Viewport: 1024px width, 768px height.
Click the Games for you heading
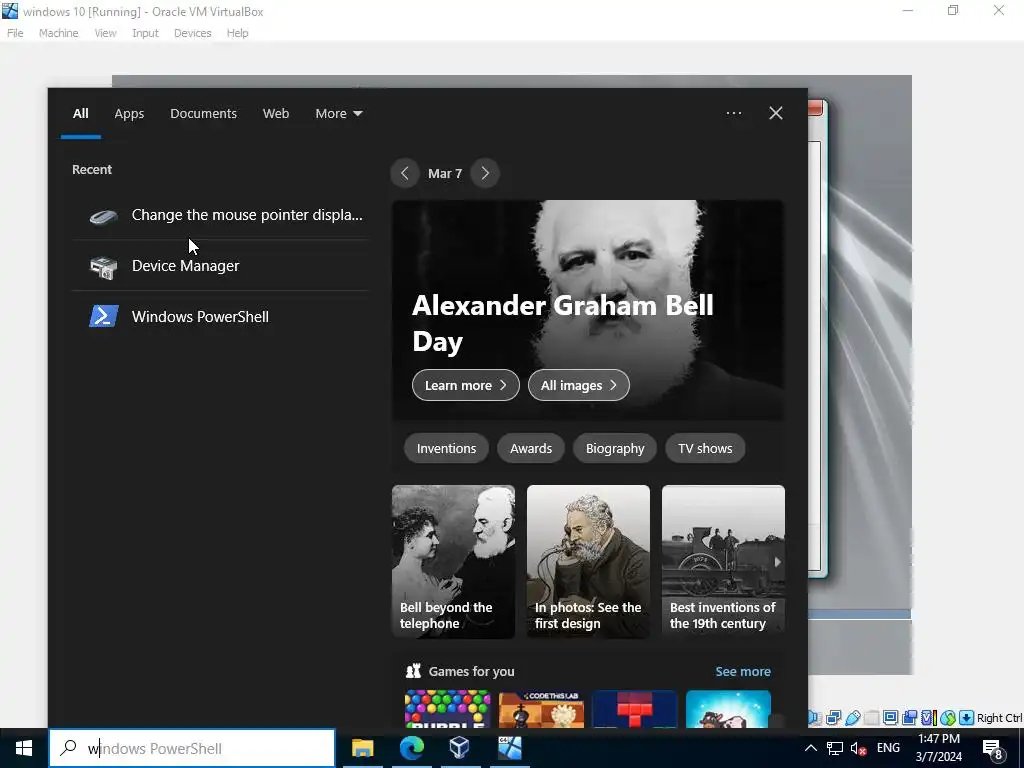point(472,671)
